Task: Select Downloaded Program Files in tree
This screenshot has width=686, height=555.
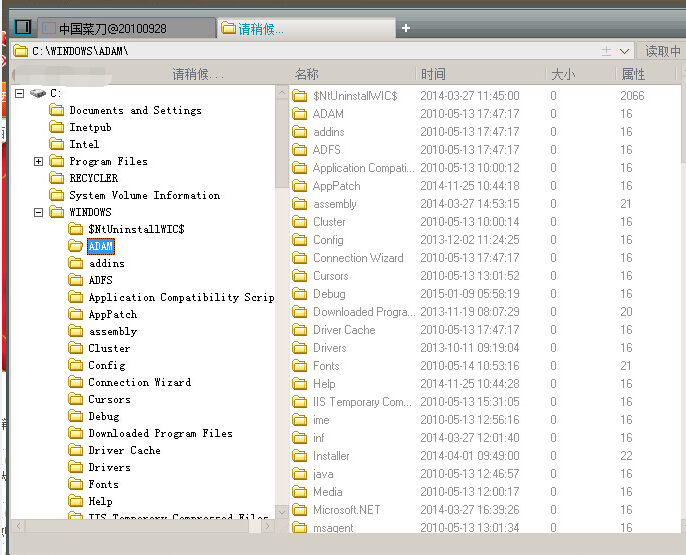Action: 160,433
